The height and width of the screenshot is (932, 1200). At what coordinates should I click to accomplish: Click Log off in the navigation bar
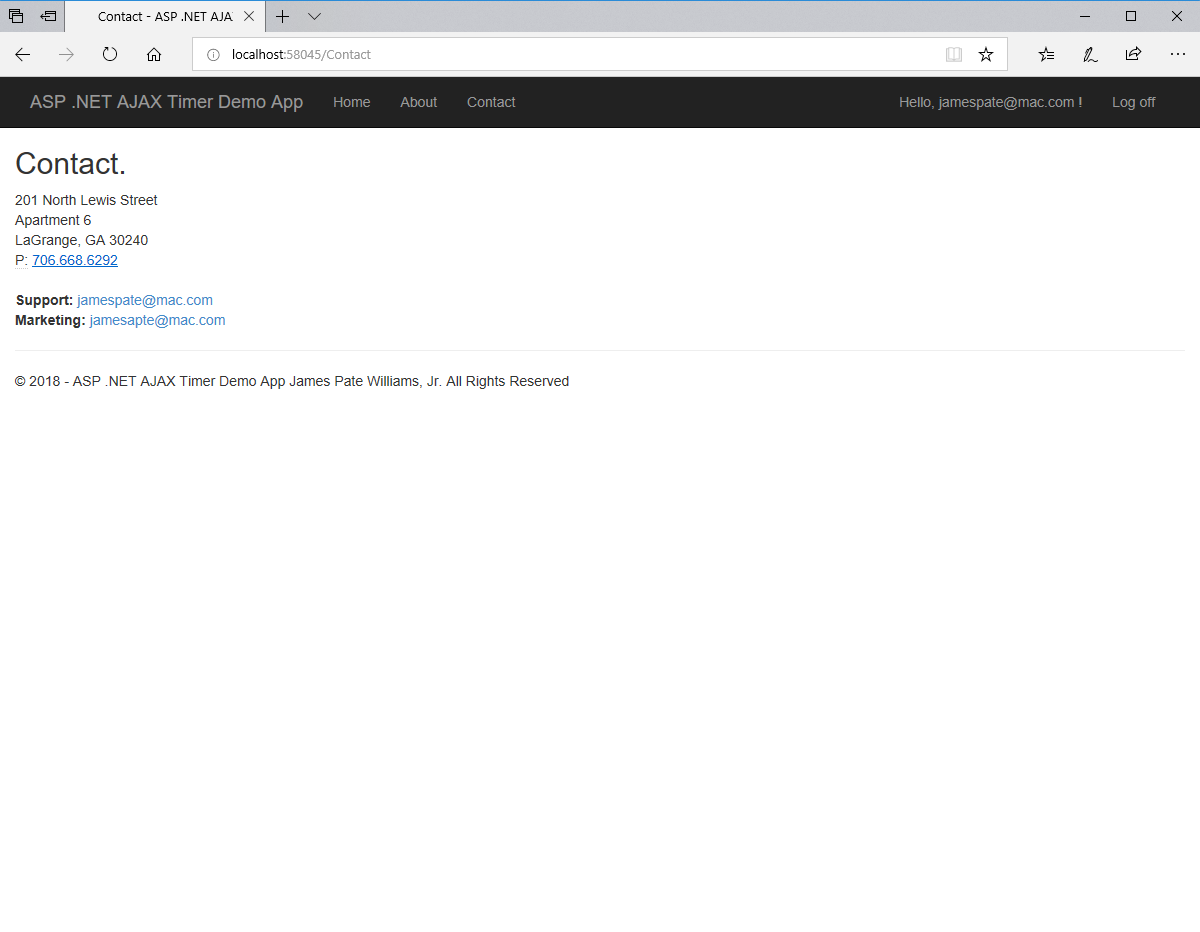pyautogui.click(x=1133, y=102)
